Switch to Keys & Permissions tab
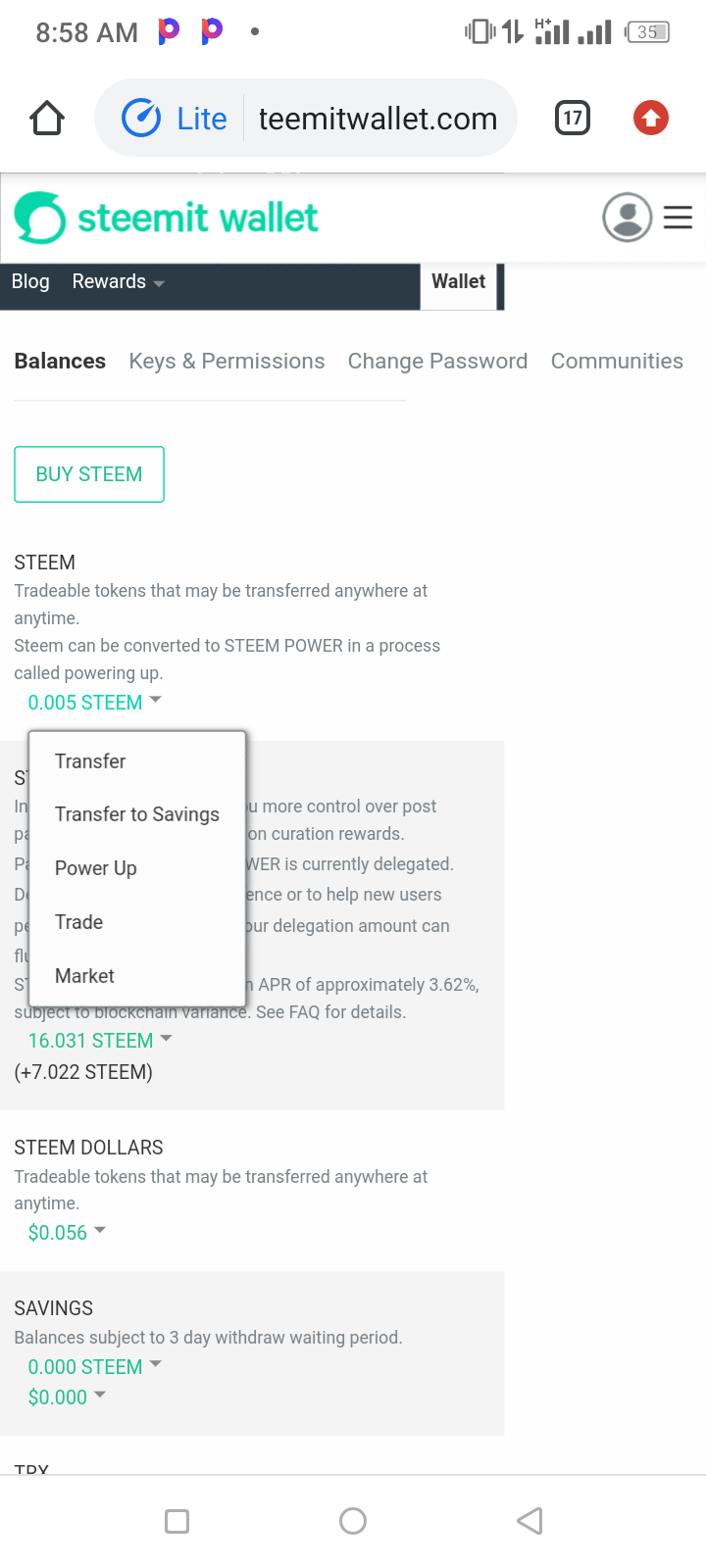The image size is (706, 1568). [227, 362]
